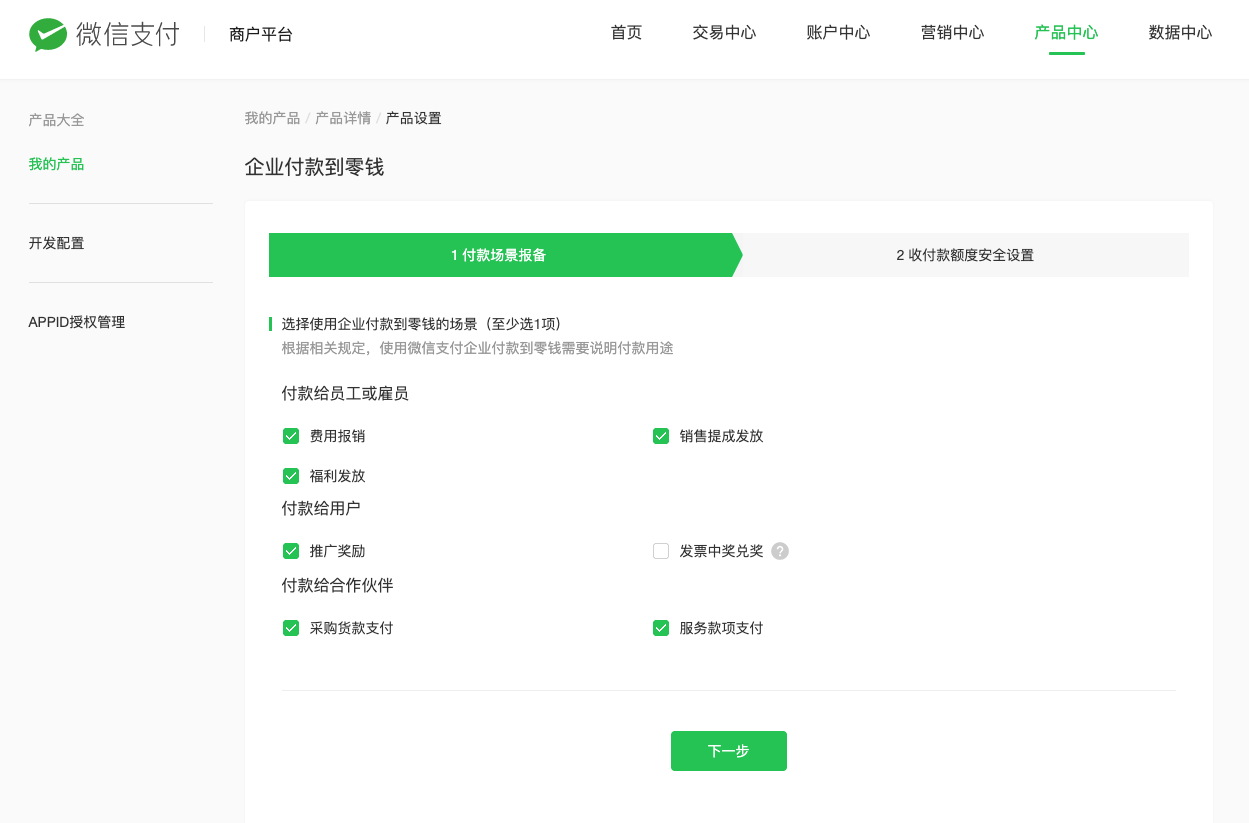The width and height of the screenshot is (1249, 823).
Task: Click the 下一步 button
Action: 729,751
